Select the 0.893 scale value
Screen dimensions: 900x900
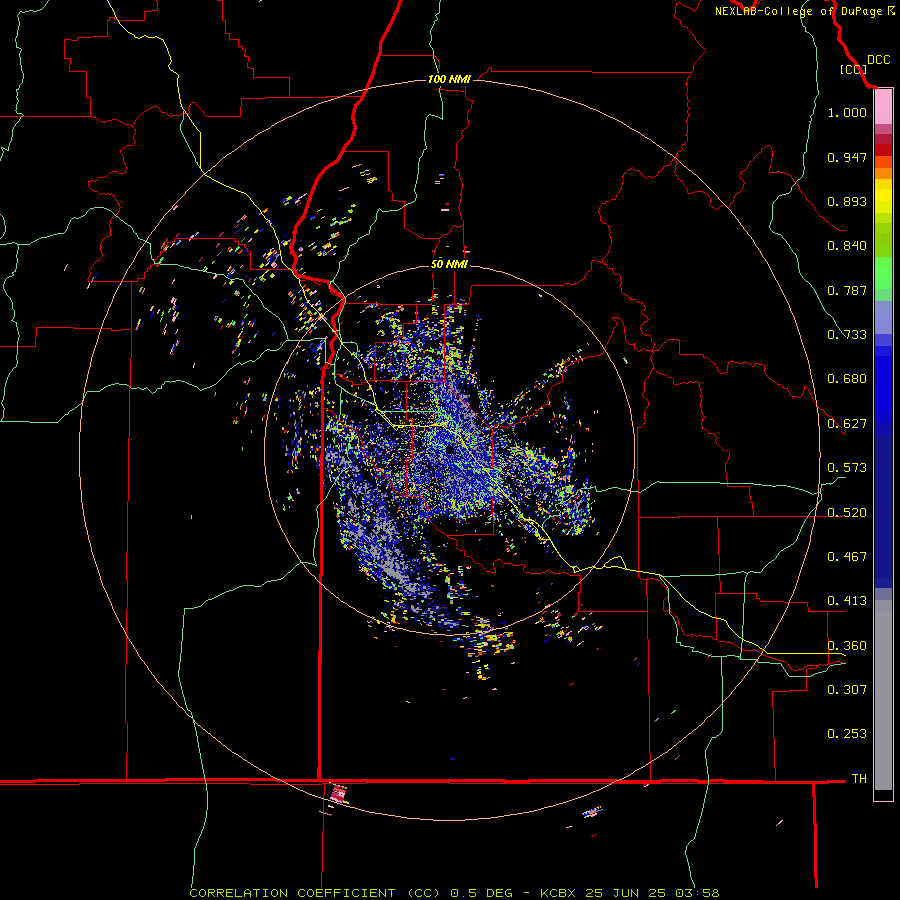[847, 201]
